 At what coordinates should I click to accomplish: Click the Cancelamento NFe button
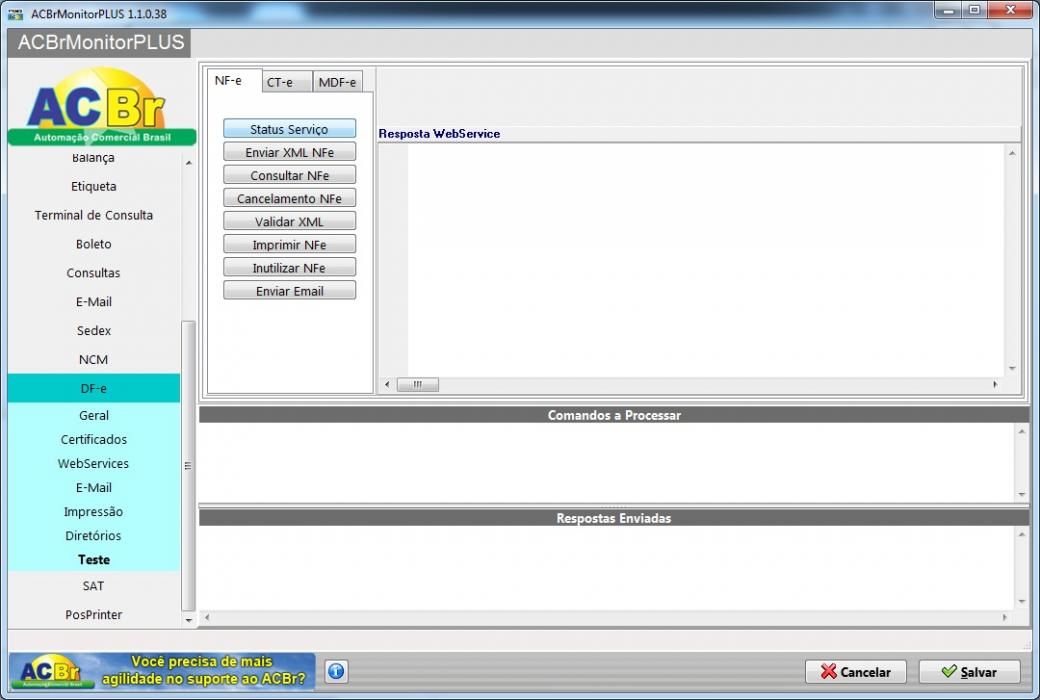289,198
